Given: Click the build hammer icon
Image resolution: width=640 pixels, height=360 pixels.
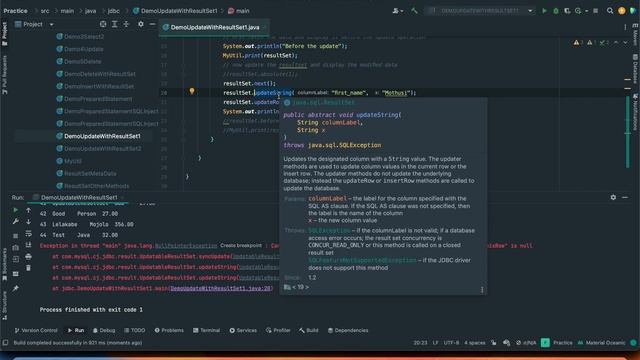Looking at the screenshot, I should point(414,11).
